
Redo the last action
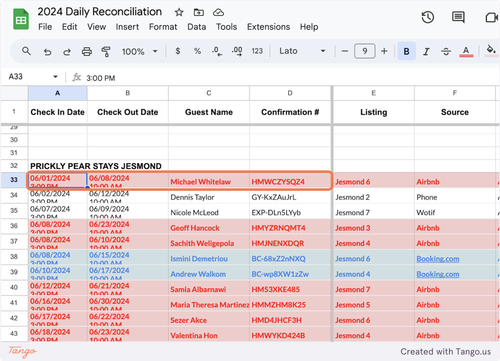(x=67, y=51)
